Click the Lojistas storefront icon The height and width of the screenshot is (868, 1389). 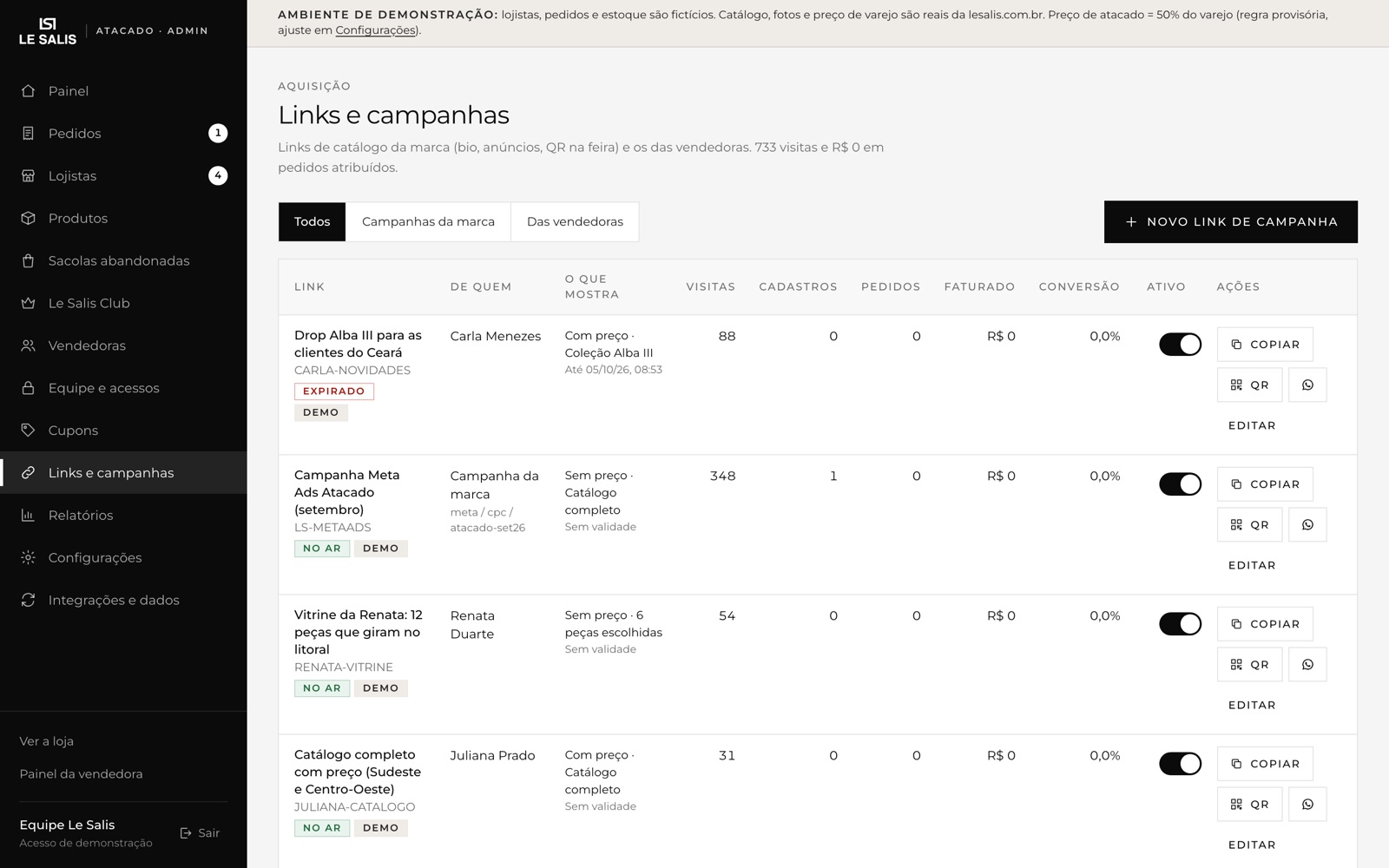click(28, 176)
